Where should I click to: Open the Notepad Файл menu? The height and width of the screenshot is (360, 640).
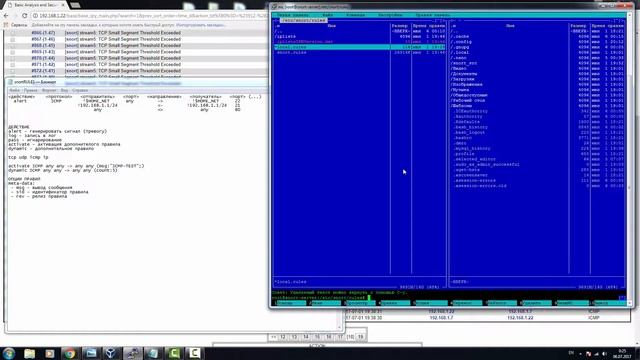tap(14, 90)
